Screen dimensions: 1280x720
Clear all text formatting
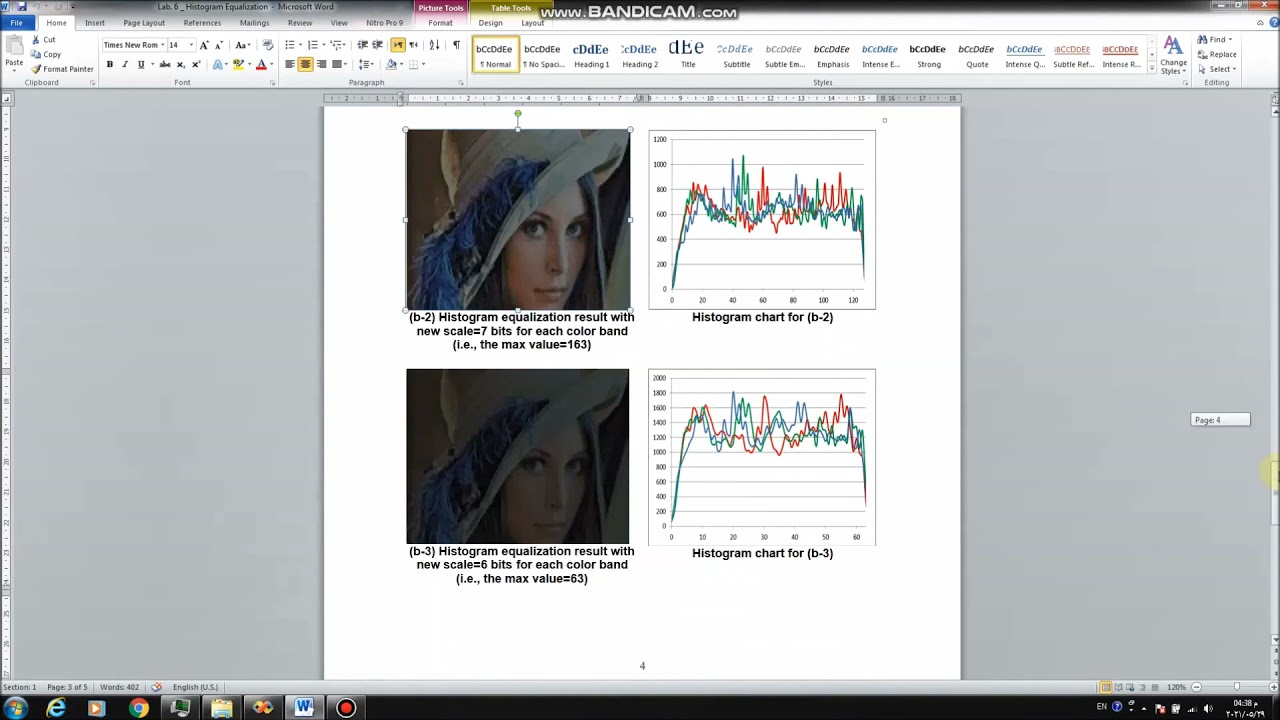point(267,45)
